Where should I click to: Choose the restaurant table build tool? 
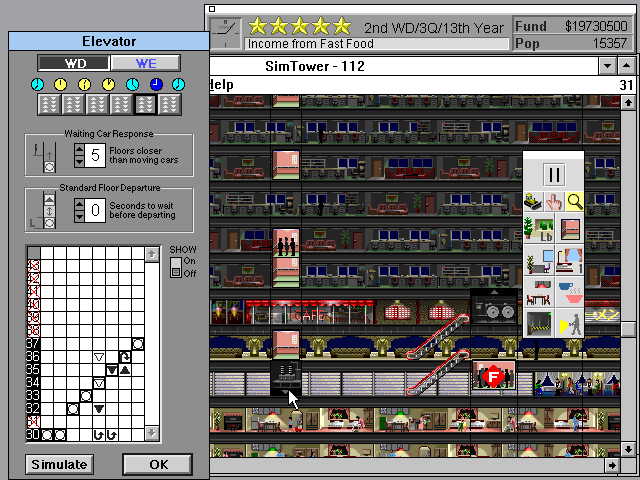pos(539,292)
